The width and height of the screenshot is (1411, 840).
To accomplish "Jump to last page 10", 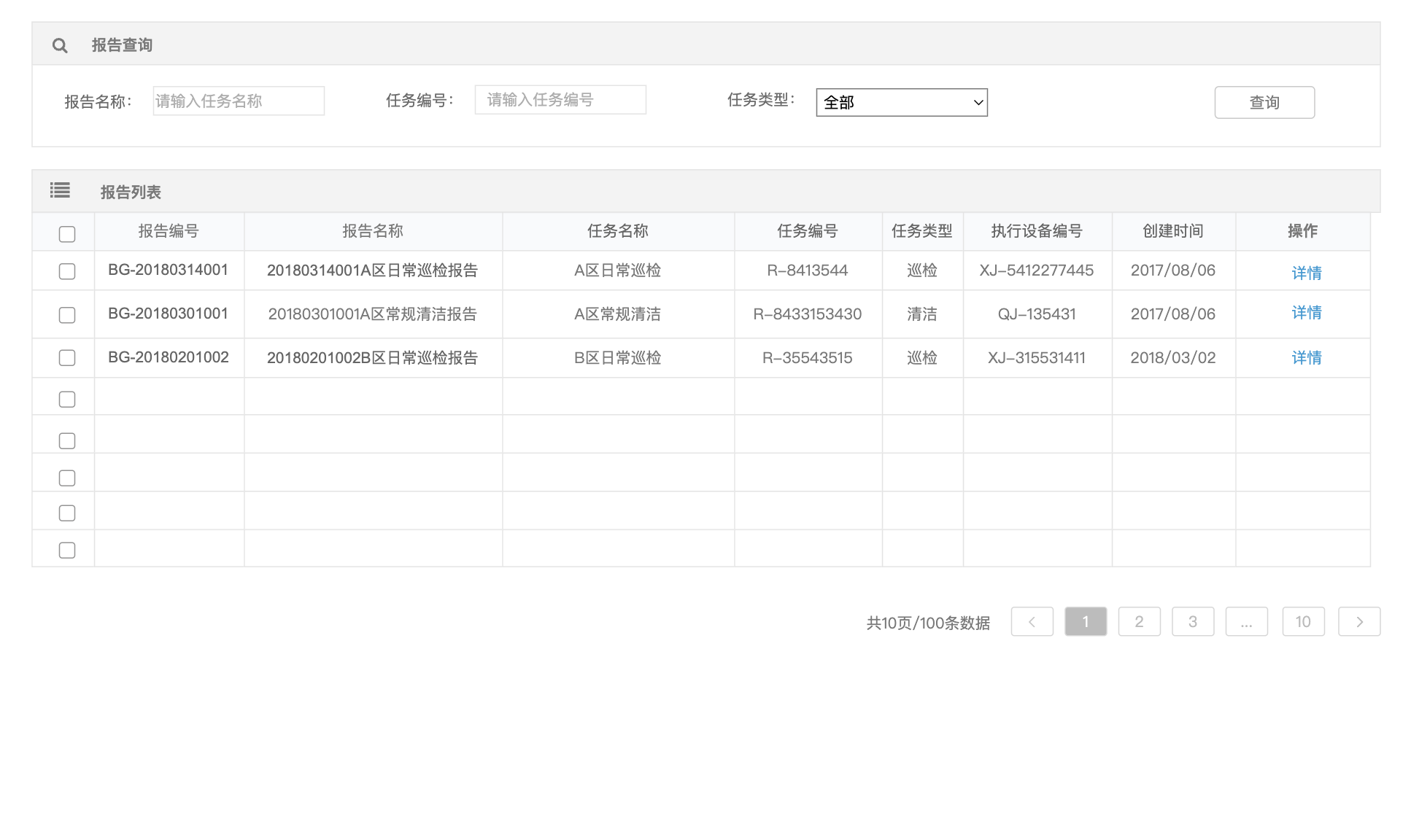I will pos(1303,622).
